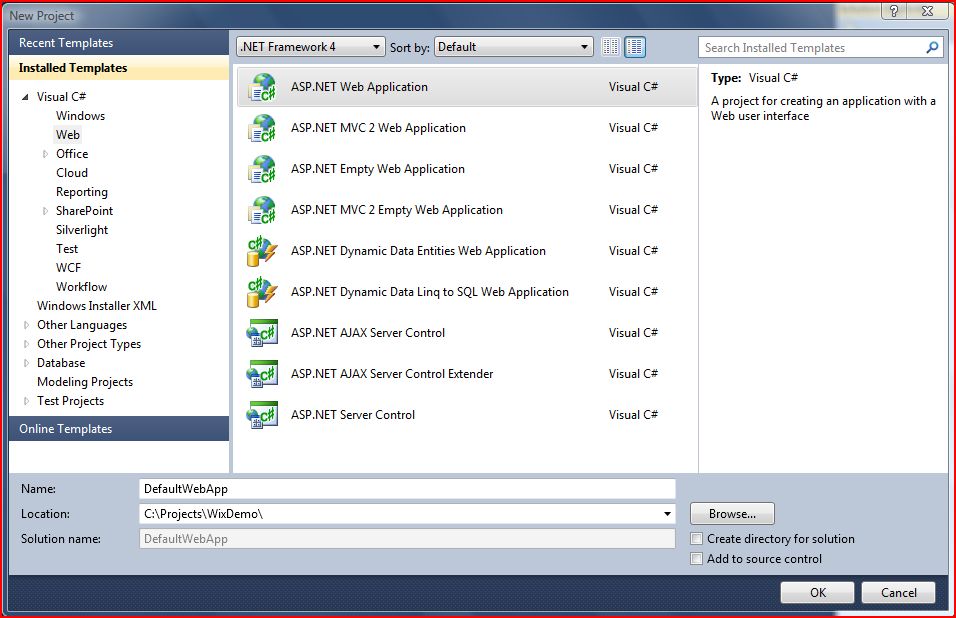Click the Search Installed Templates box
Viewport: 956px width, 618px height.
(x=820, y=48)
